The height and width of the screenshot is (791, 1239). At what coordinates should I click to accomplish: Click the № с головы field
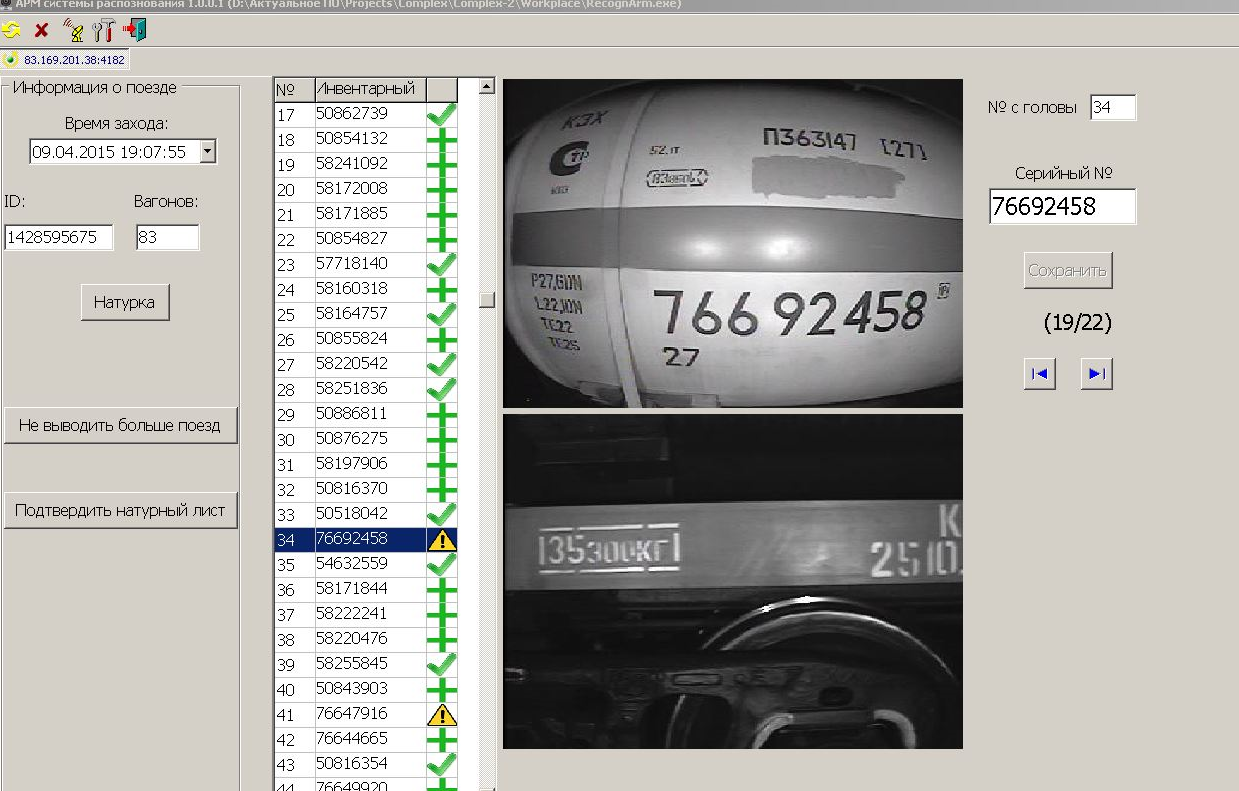pyautogui.click(x=1113, y=107)
